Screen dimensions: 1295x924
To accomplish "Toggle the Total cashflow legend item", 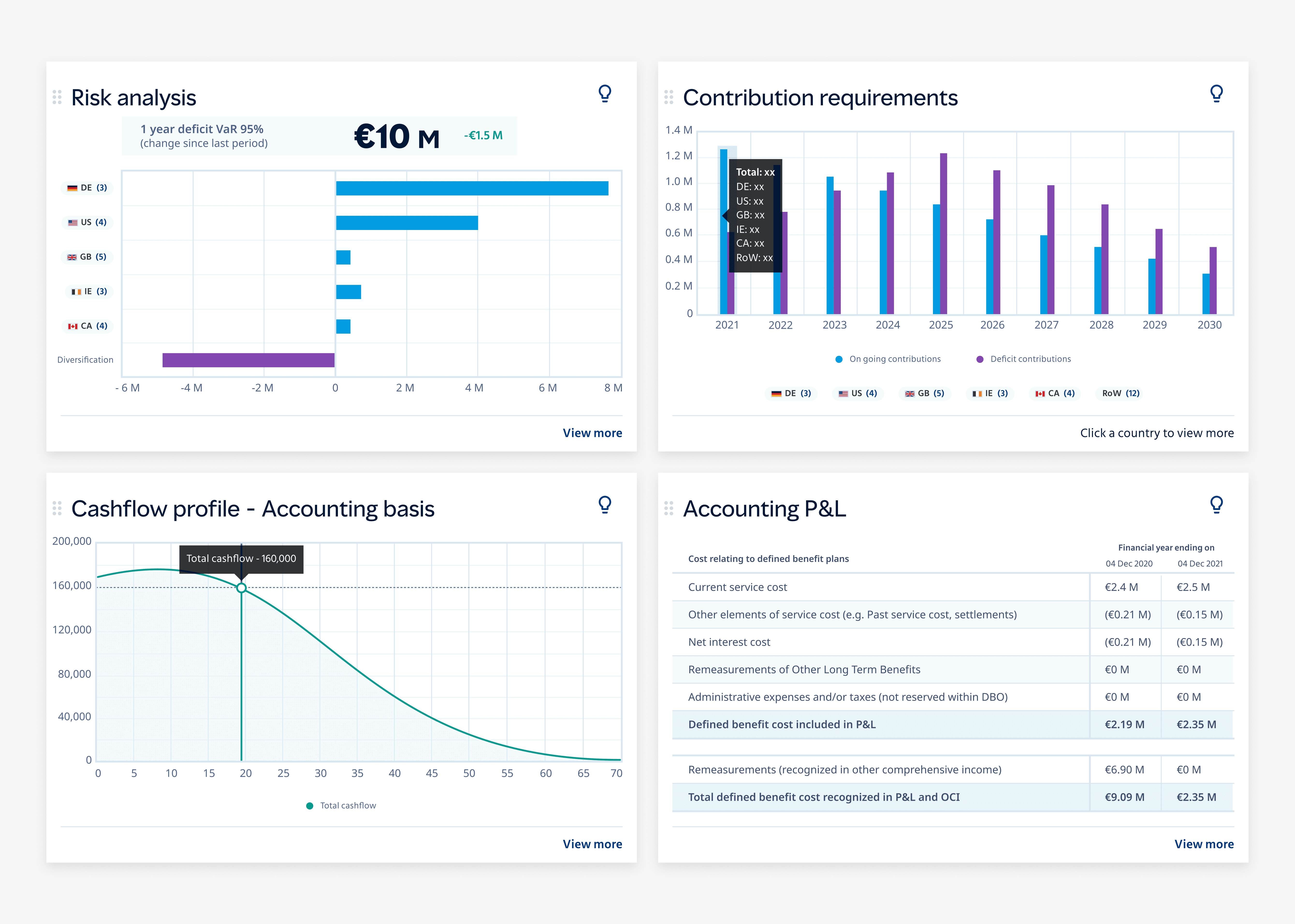I will tap(342, 806).
